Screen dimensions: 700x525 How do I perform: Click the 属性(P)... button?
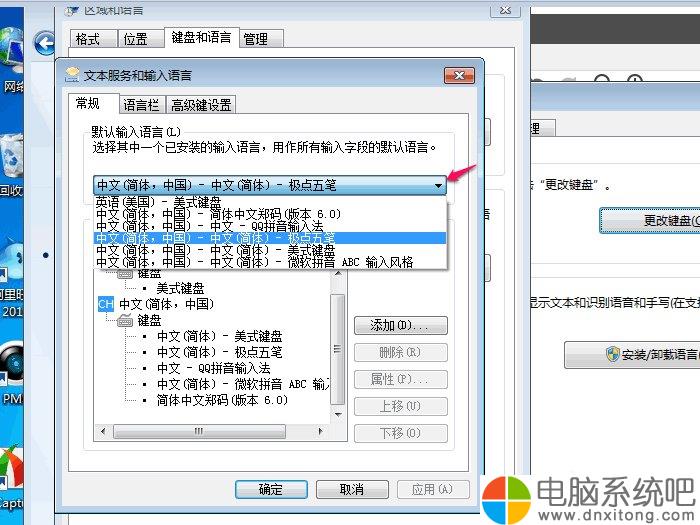400,379
